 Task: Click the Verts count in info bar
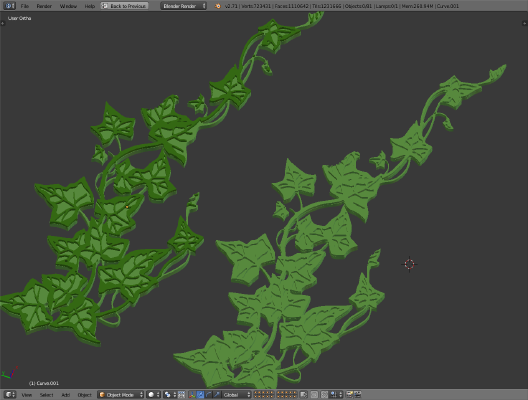[x=257, y=6]
